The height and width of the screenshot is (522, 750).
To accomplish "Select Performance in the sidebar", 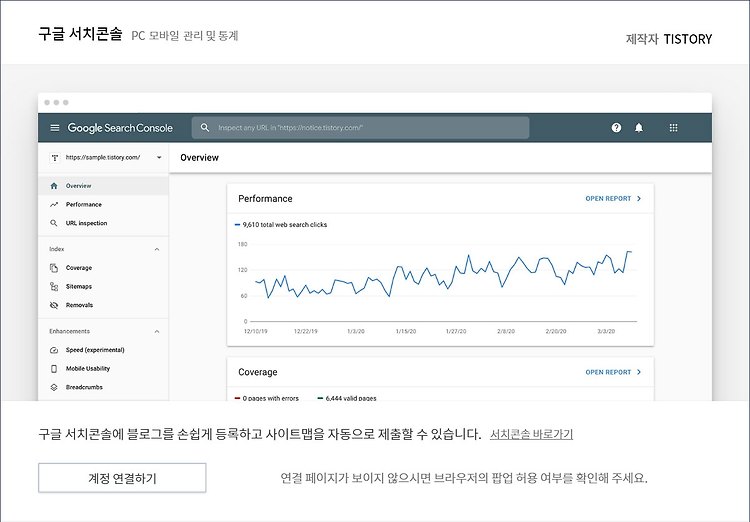I will [x=103, y=204].
